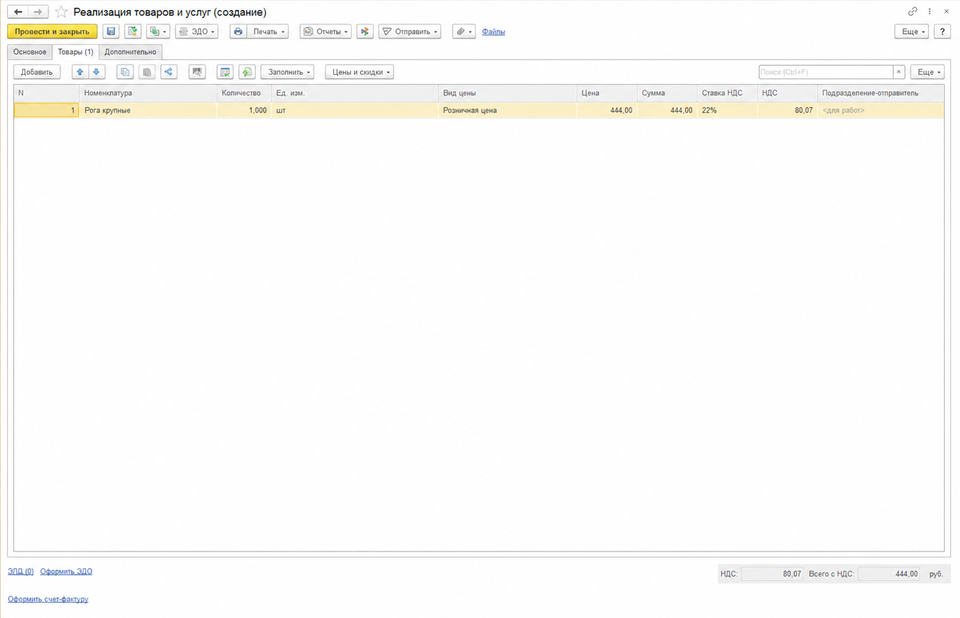The image size is (960, 618).
Task: Move row up with blue up arrow
Action: click(80, 72)
